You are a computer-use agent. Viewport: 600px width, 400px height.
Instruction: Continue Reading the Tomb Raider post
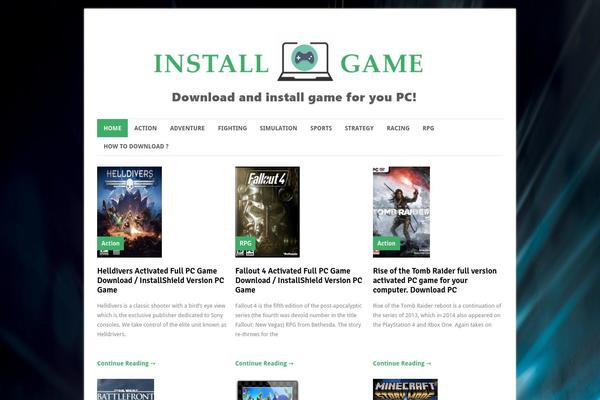(402, 363)
